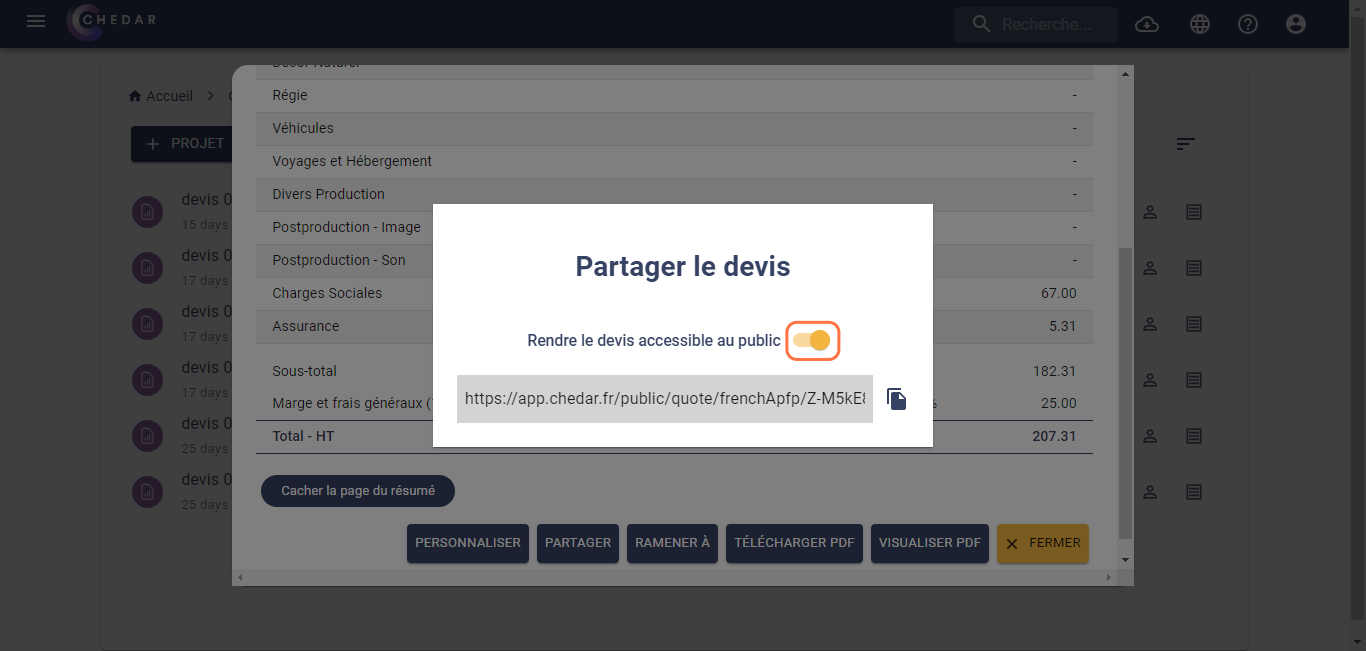Click the + PROJET button
The image size is (1366, 651).
182,144
